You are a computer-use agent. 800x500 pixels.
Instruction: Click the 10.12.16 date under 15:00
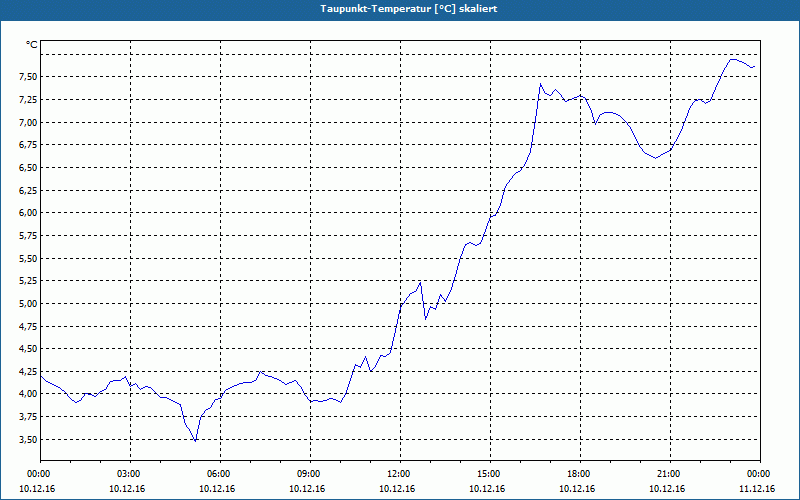pyautogui.click(x=487, y=489)
